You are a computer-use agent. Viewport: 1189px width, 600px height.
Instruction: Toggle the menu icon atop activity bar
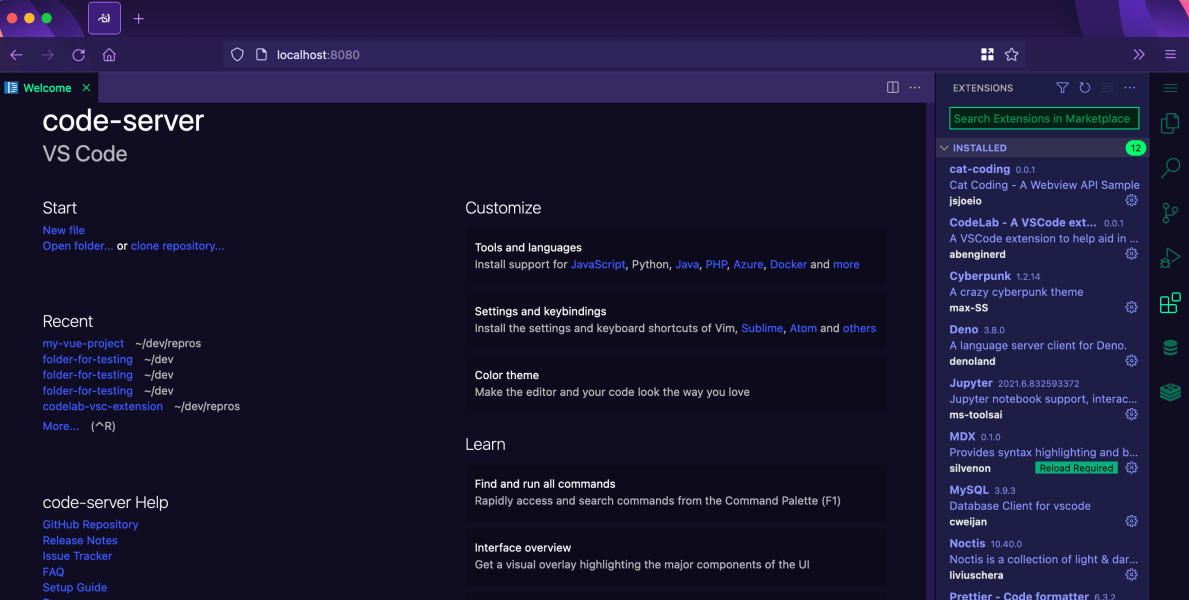pos(1169,88)
